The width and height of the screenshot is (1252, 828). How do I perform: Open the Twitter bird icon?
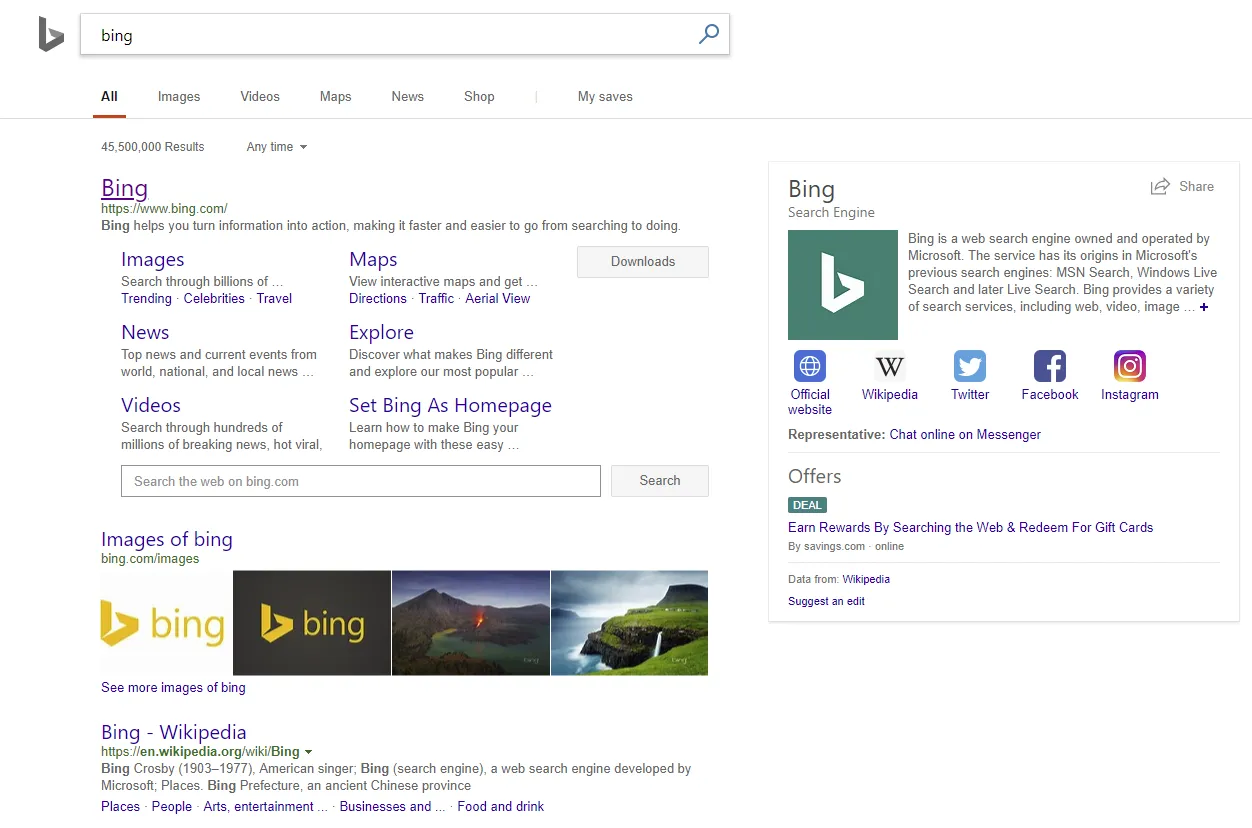click(x=970, y=366)
